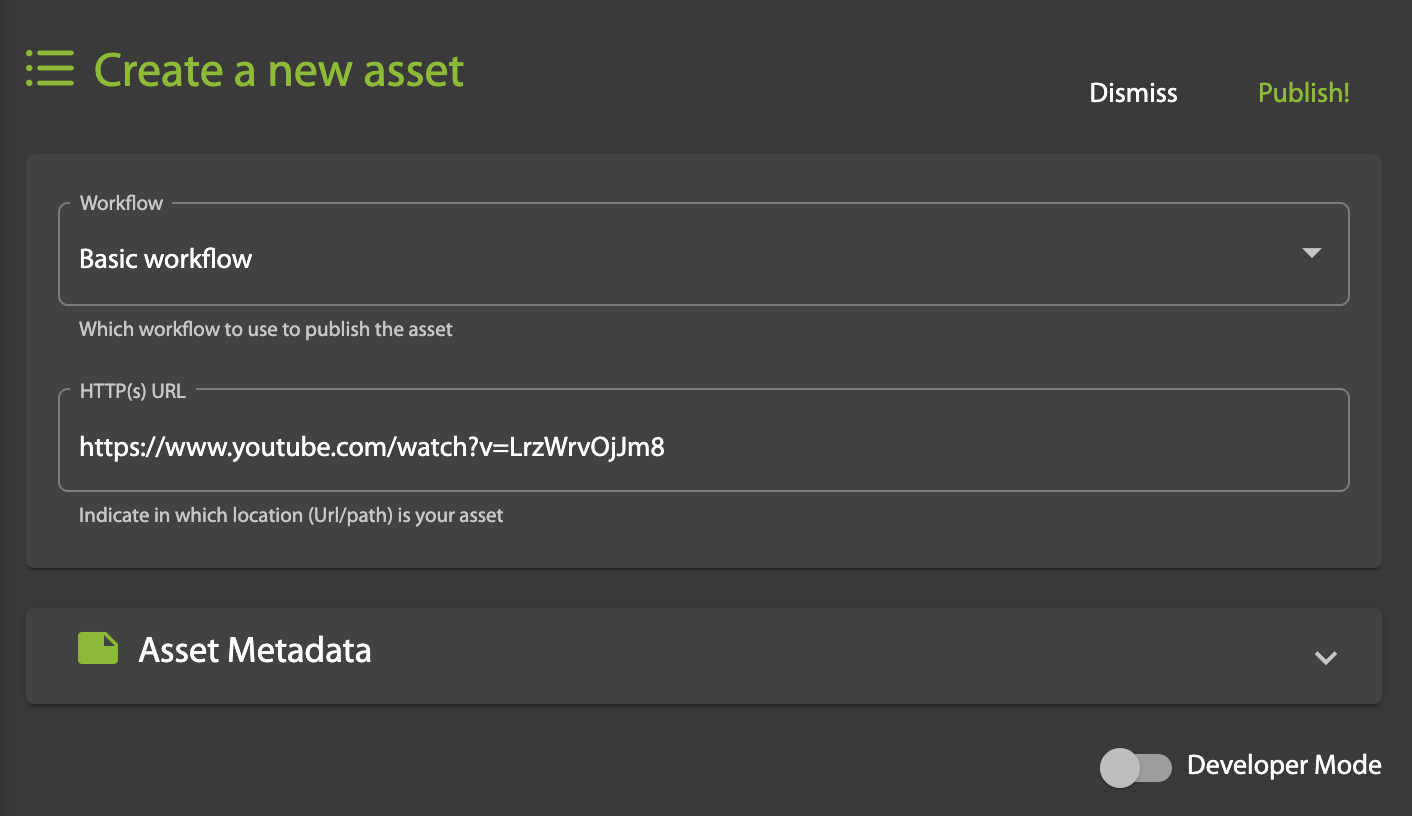
Task: Click the empty middle of the Workflow field
Action: pyautogui.click(x=700, y=259)
